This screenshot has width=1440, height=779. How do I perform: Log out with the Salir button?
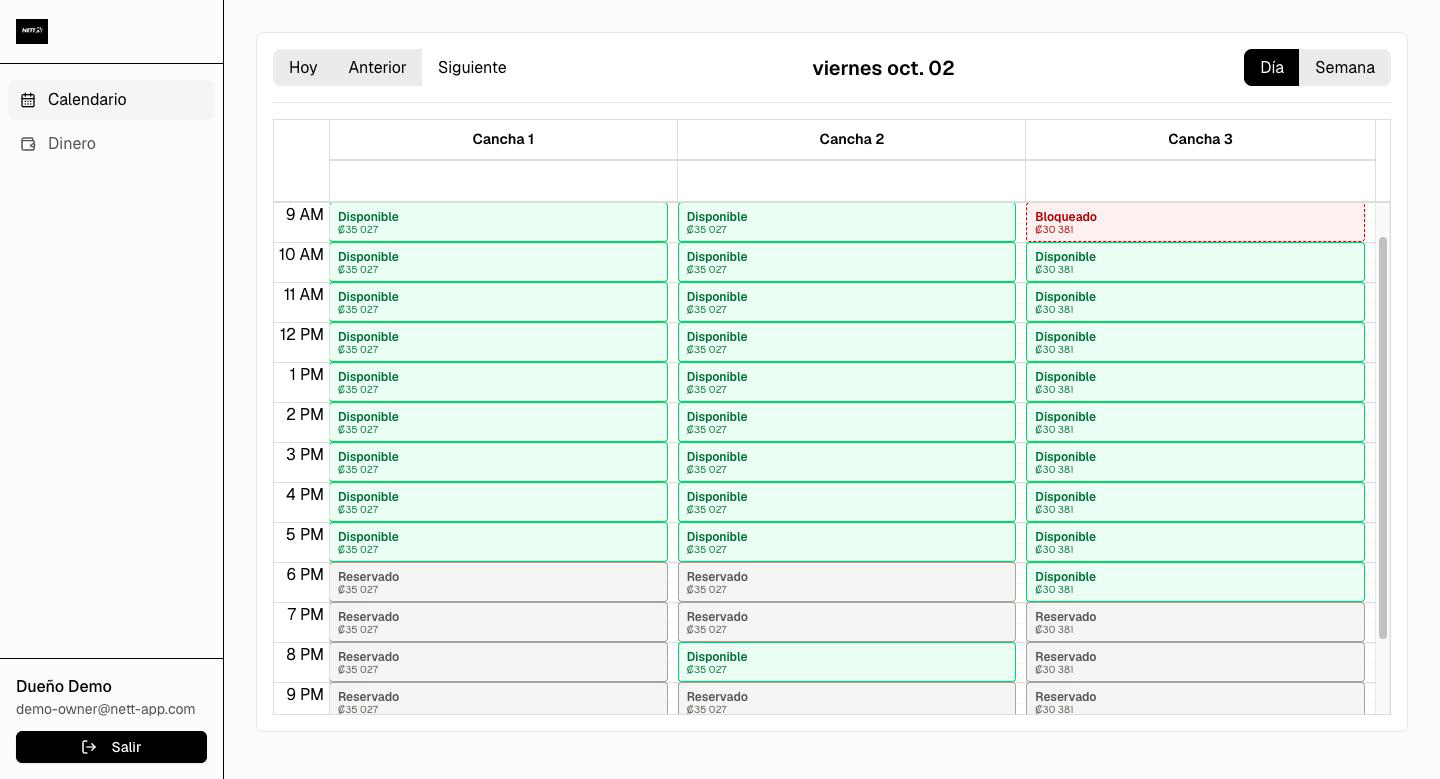(x=111, y=747)
